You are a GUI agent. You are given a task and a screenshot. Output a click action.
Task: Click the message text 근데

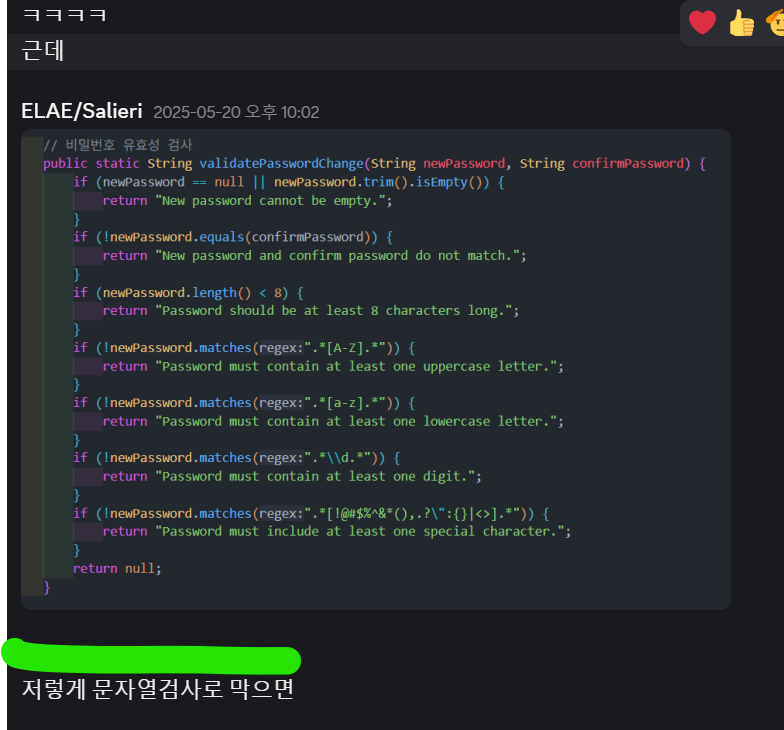click(43, 50)
